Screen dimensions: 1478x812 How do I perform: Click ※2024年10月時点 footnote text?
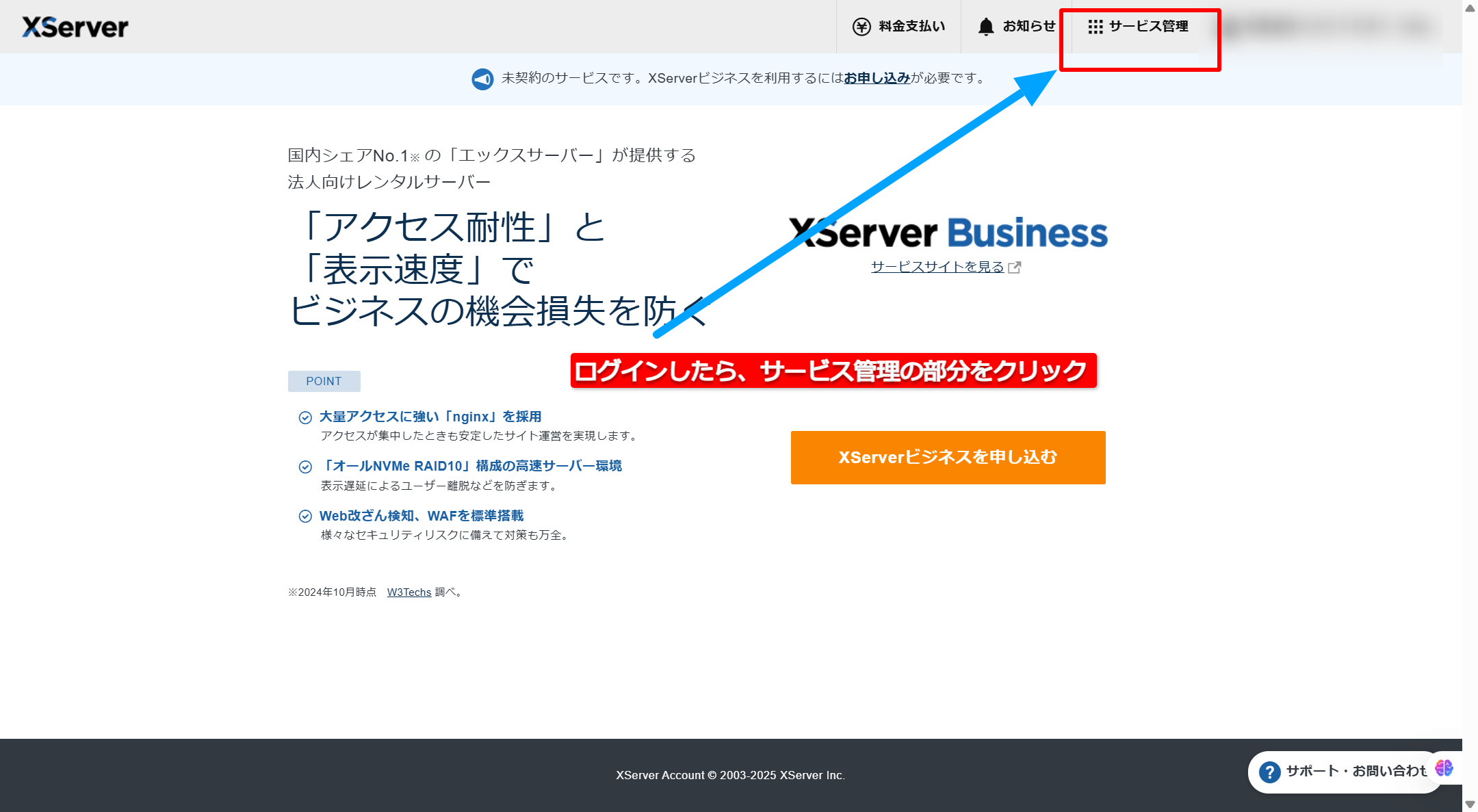click(332, 592)
